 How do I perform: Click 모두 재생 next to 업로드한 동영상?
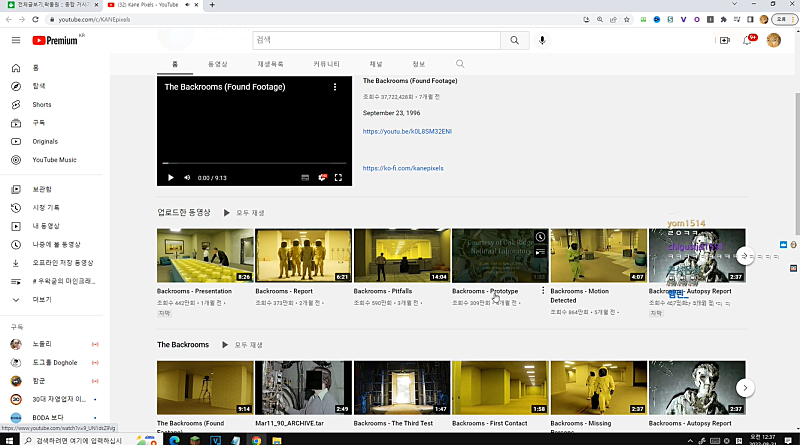(244, 212)
